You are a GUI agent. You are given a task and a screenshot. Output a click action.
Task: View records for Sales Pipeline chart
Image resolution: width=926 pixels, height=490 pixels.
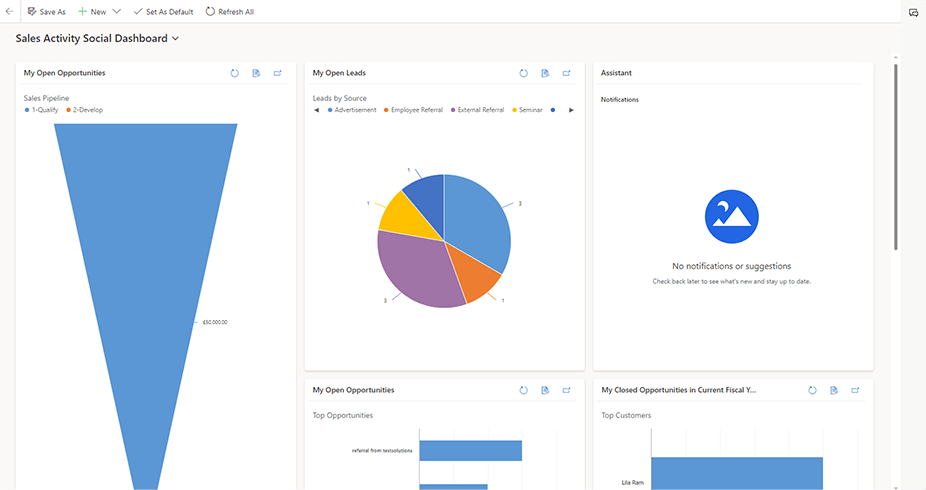coord(256,73)
